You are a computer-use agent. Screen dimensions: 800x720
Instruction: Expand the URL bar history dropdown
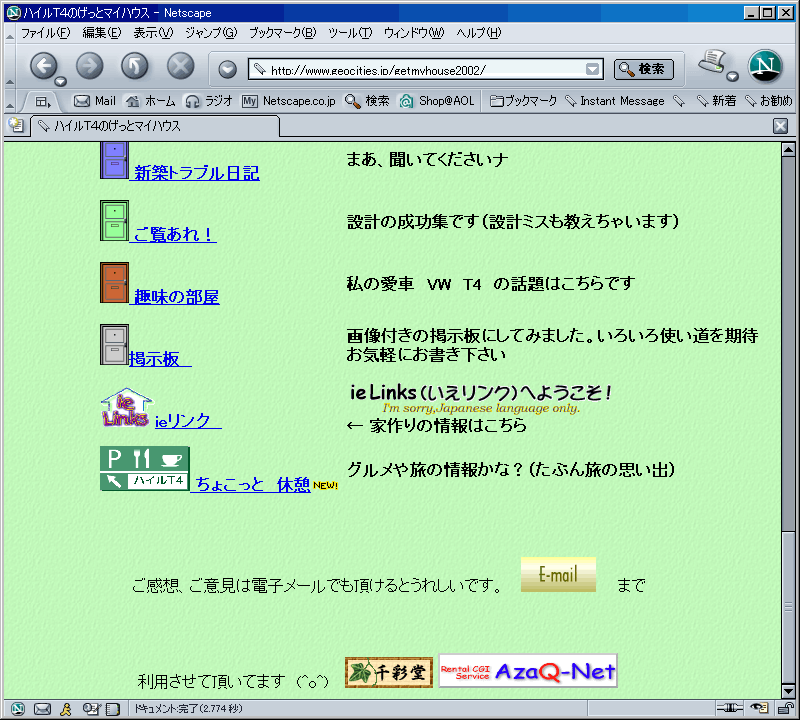pos(592,69)
